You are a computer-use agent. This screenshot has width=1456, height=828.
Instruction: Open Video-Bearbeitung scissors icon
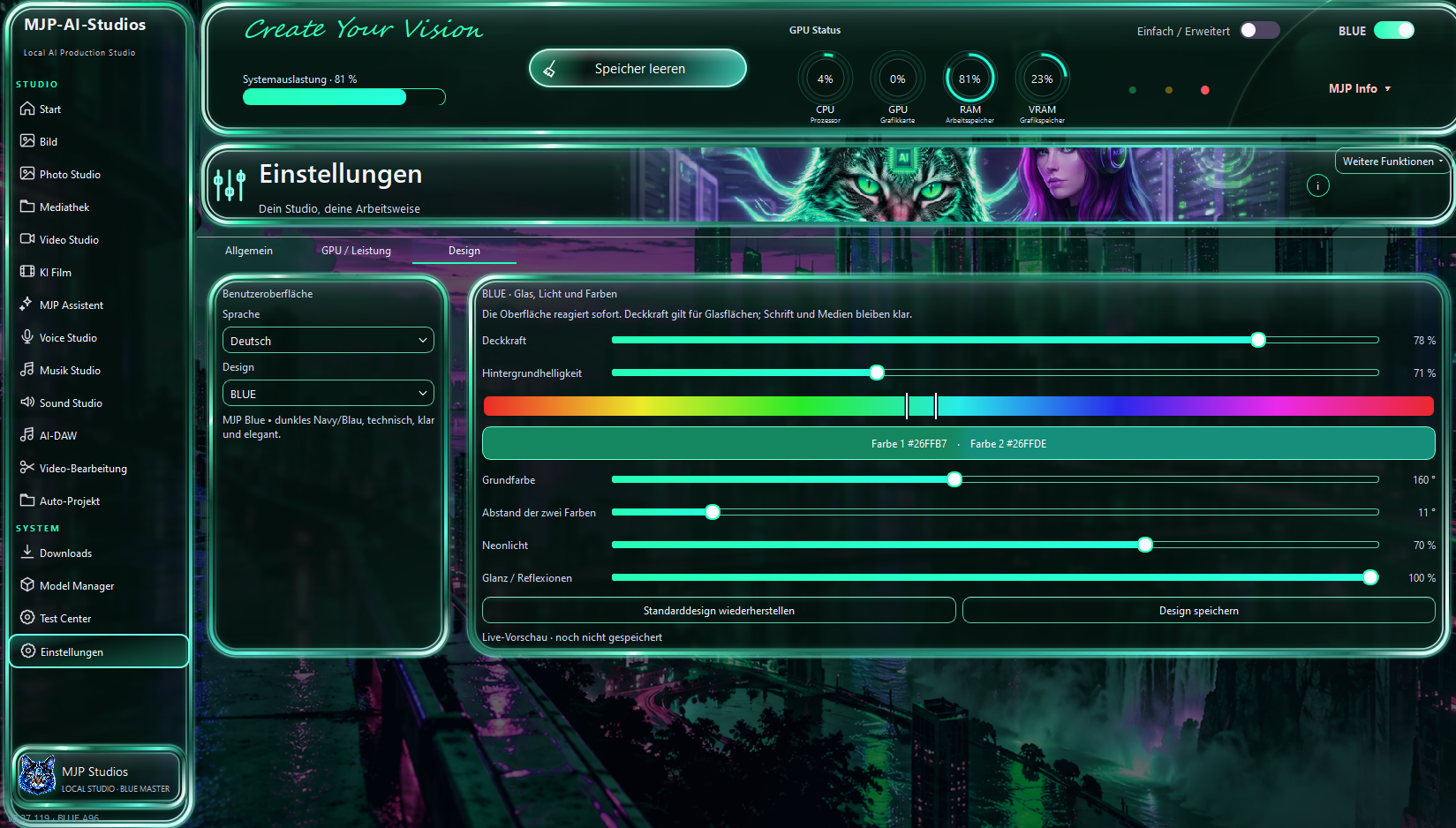(27, 468)
